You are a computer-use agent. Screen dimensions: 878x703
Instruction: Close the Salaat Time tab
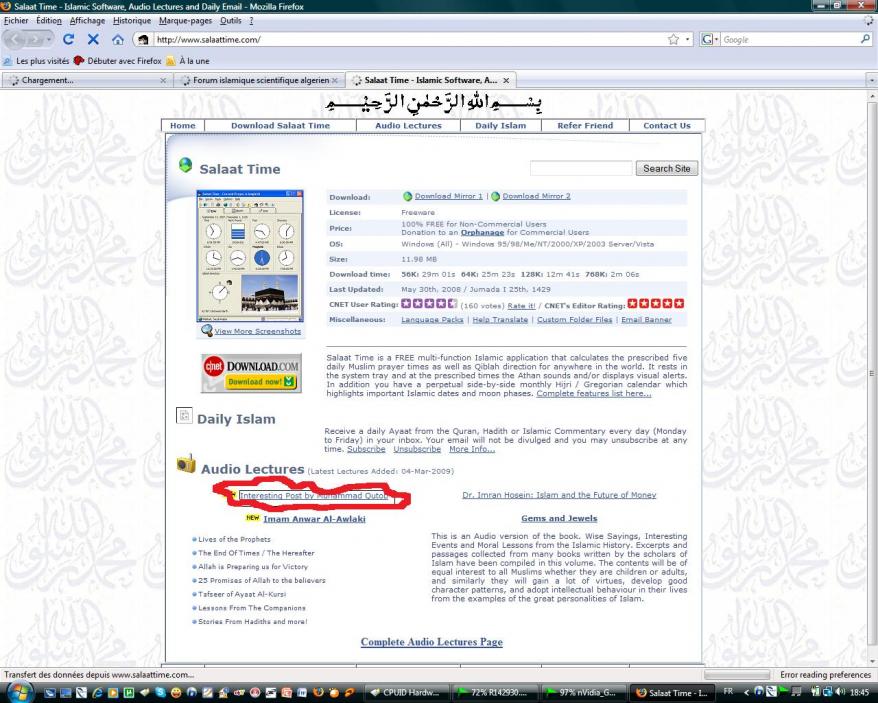click(506, 80)
